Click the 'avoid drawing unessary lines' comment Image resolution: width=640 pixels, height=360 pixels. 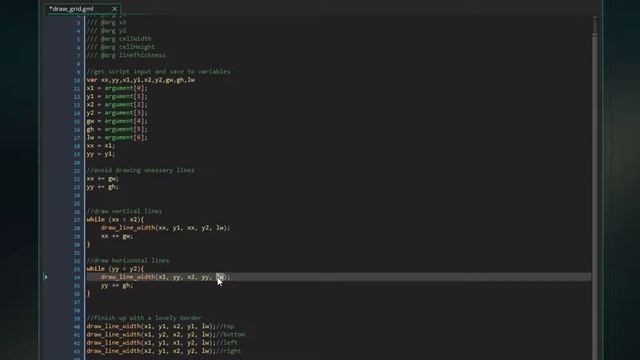[x=140, y=170]
